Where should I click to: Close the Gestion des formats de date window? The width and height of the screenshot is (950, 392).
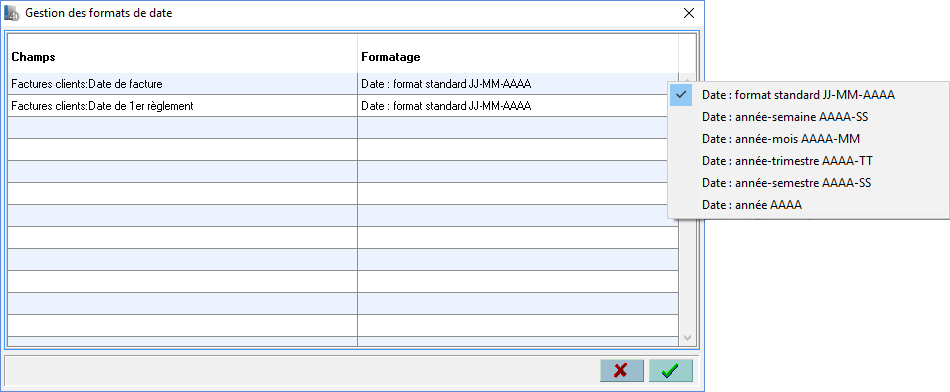click(688, 13)
